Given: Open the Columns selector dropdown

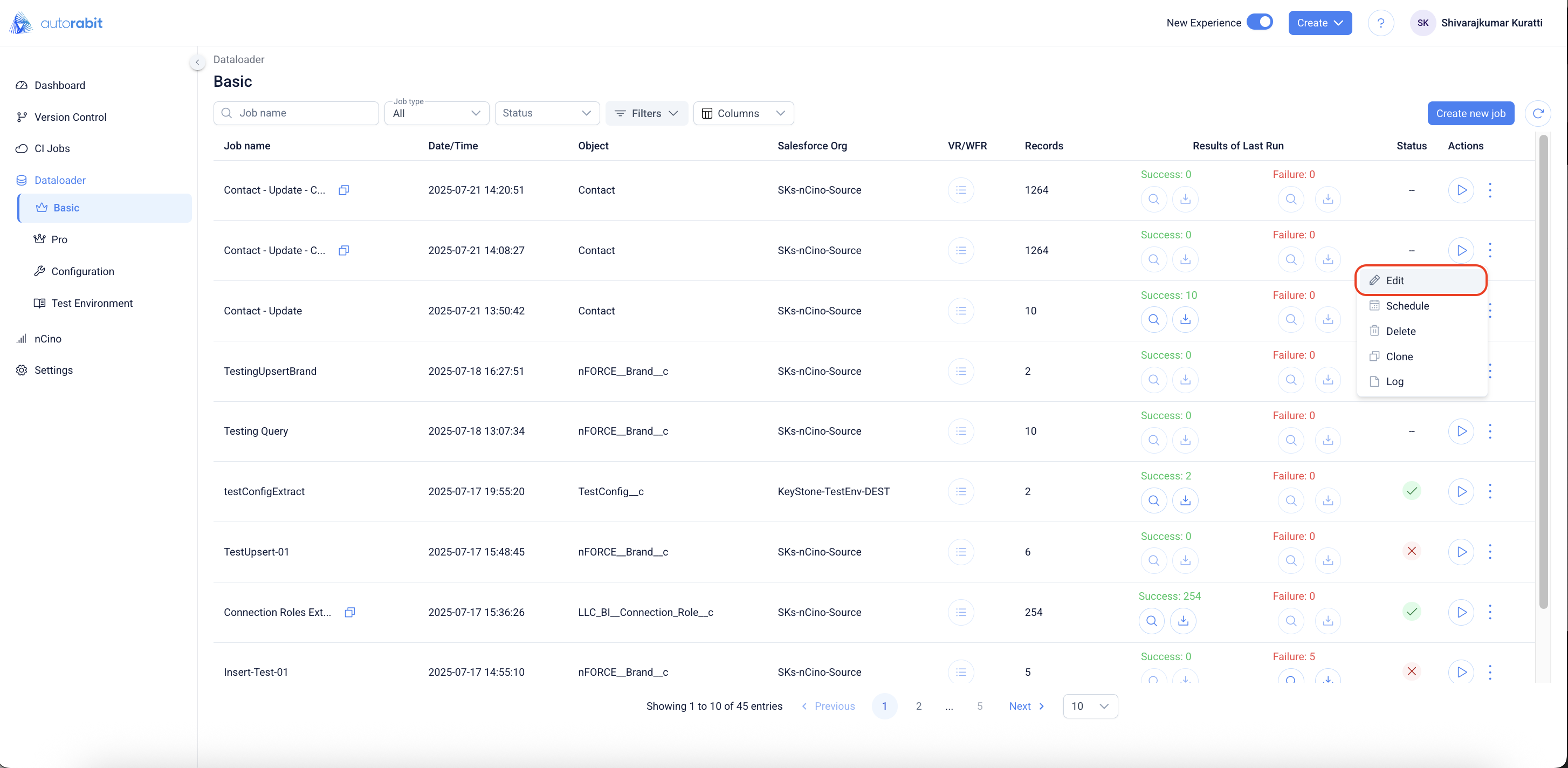Looking at the screenshot, I should pos(742,113).
